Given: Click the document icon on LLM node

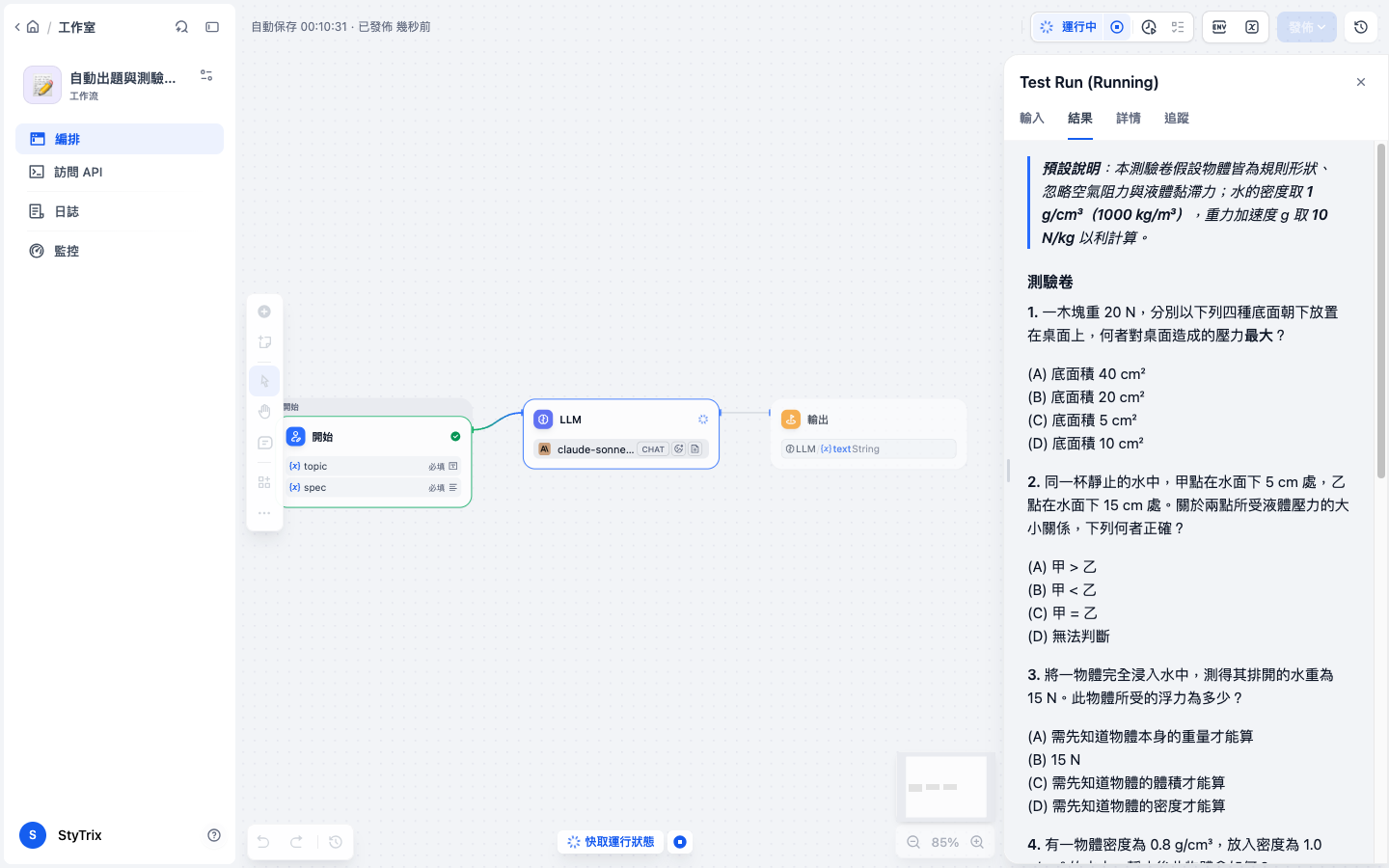Looking at the screenshot, I should (x=694, y=449).
